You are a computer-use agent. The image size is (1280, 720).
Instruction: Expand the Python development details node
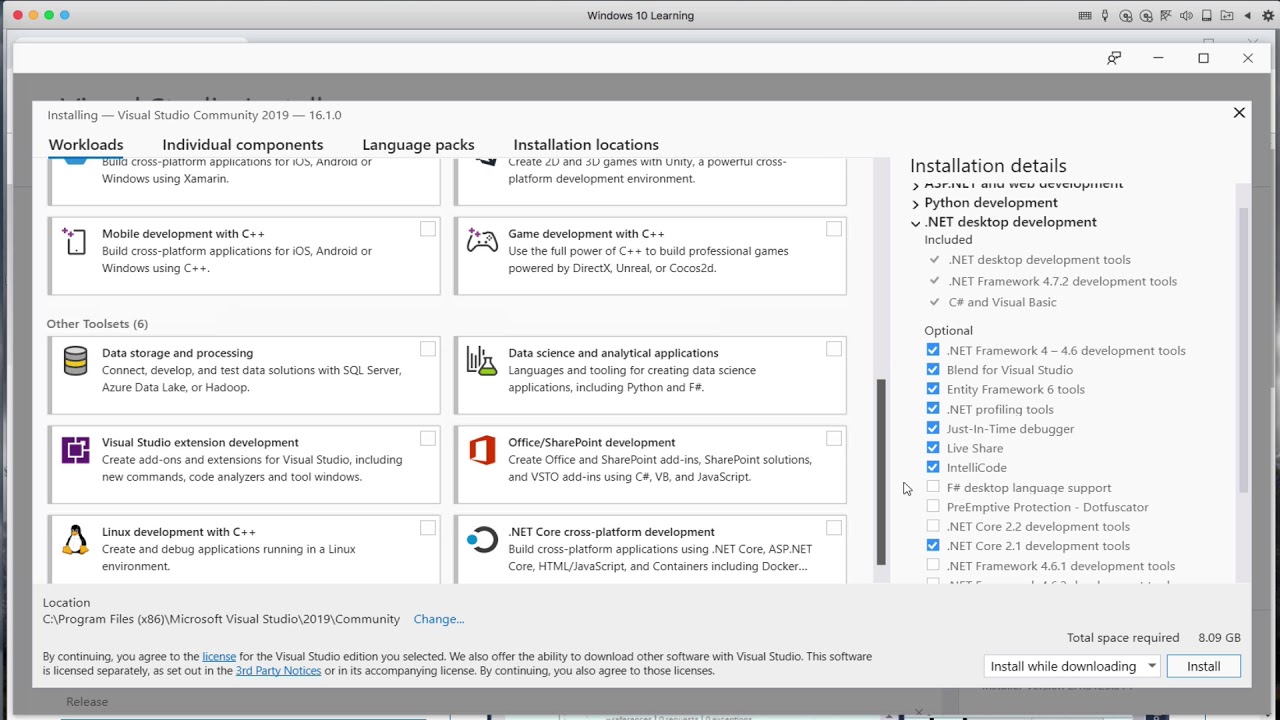(x=916, y=203)
